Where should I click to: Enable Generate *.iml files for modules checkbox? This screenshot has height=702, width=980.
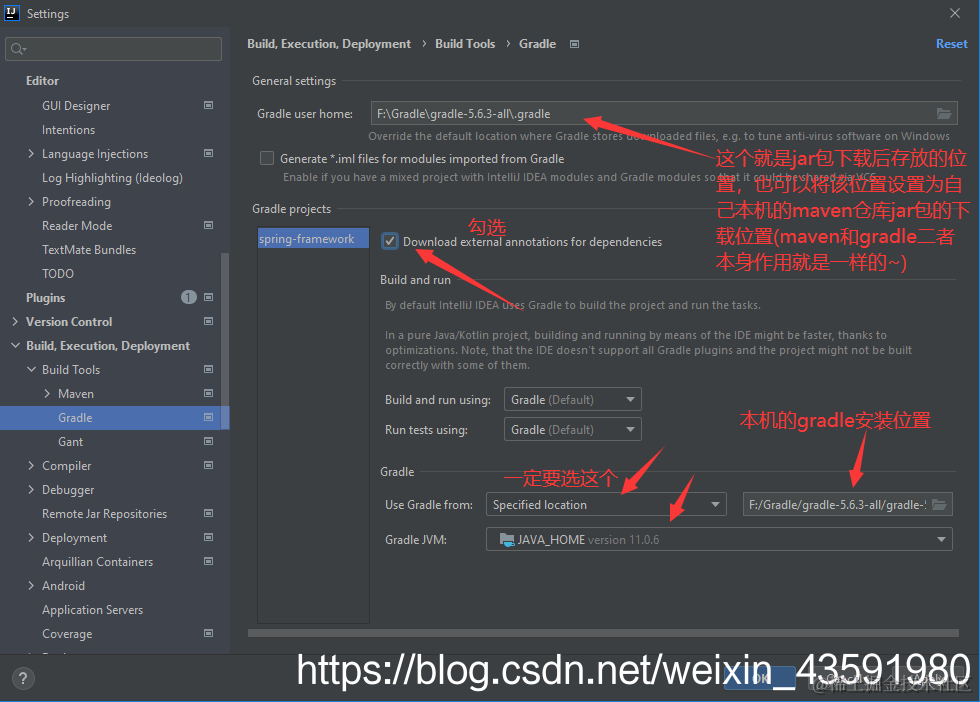[x=267, y=158]
